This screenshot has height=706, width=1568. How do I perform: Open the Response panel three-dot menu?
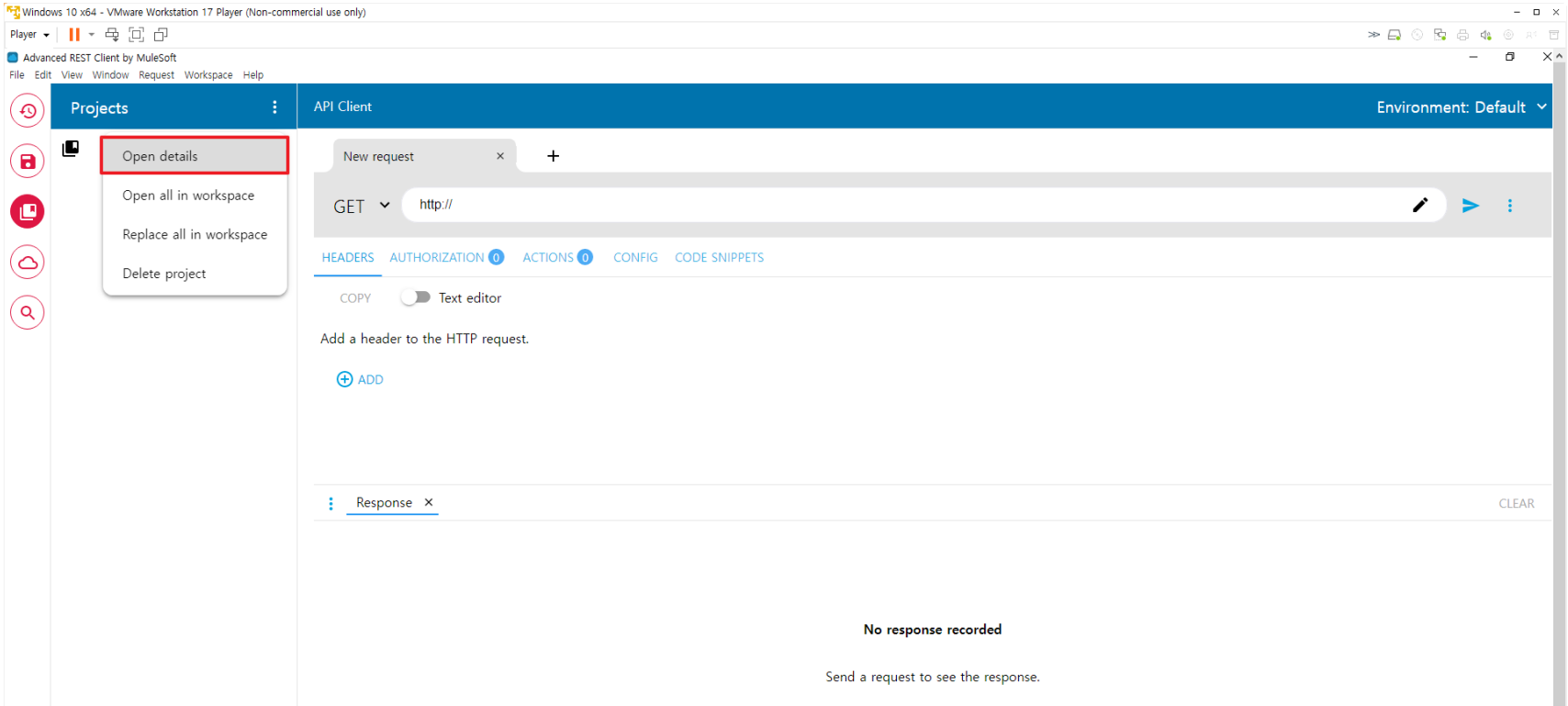pos(331,504)
